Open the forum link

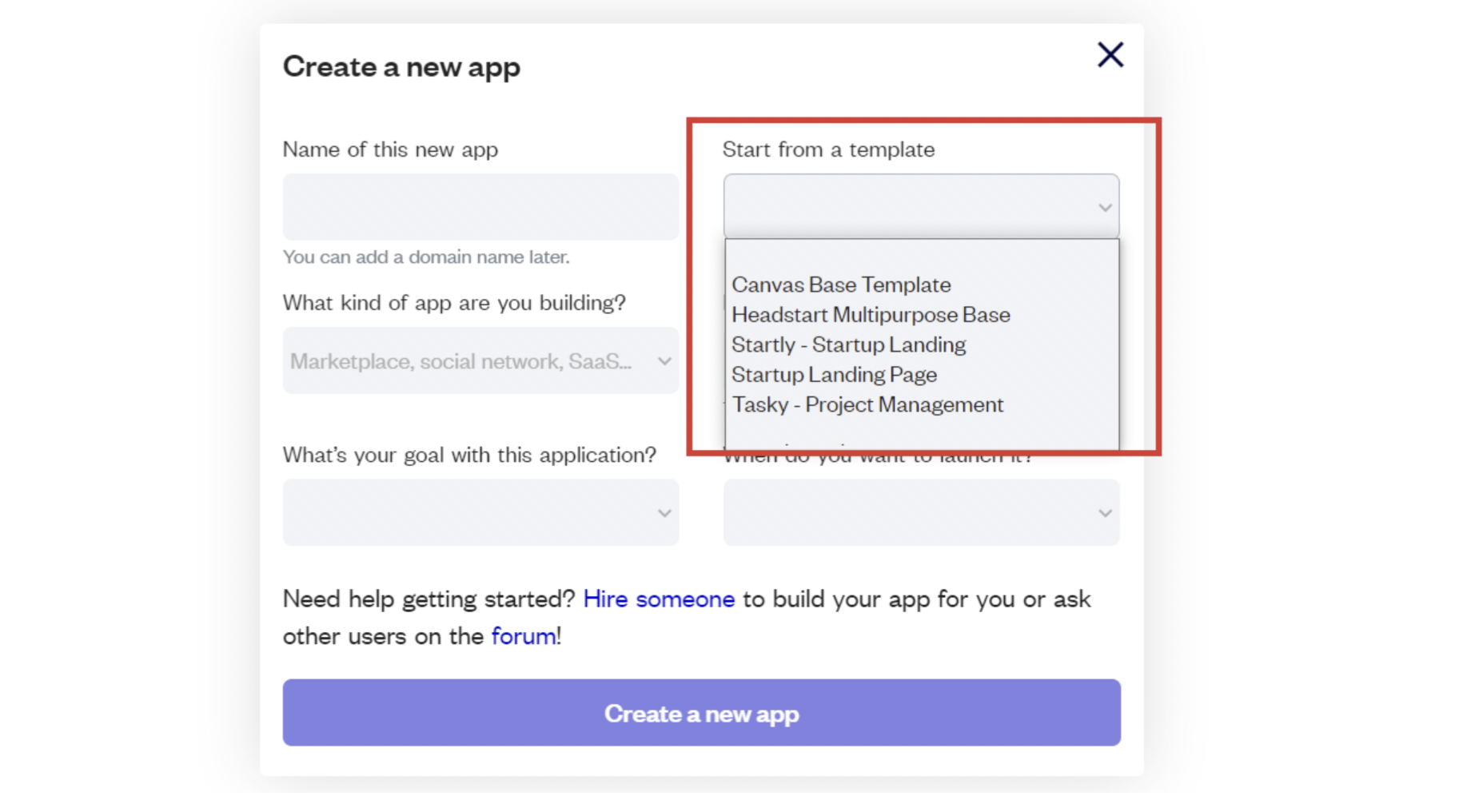524,636
